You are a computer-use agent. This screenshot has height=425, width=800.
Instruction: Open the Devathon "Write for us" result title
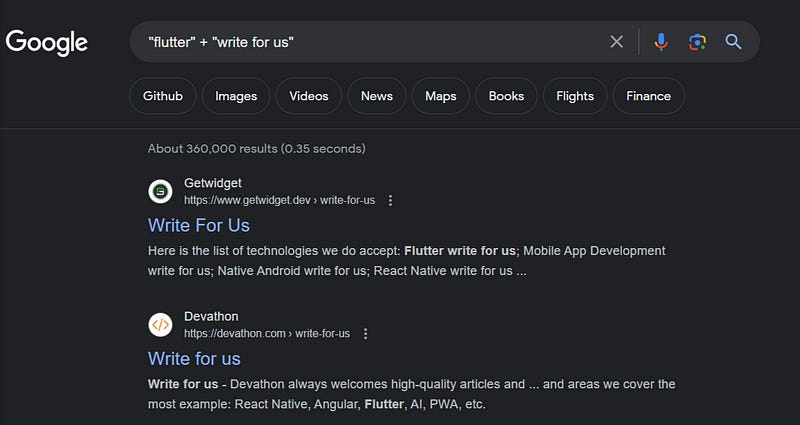(x=194, y=359)
